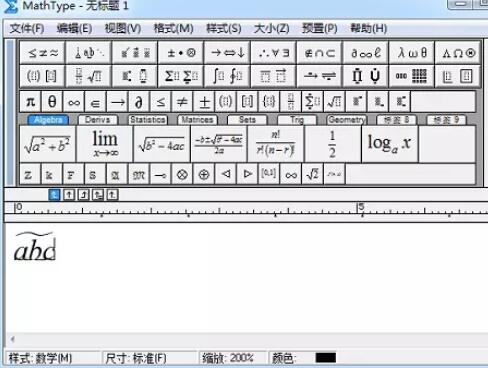Insert the partial derivative symbol
The height and width of the screenshot is (368, 488).
tap(139, 102)
